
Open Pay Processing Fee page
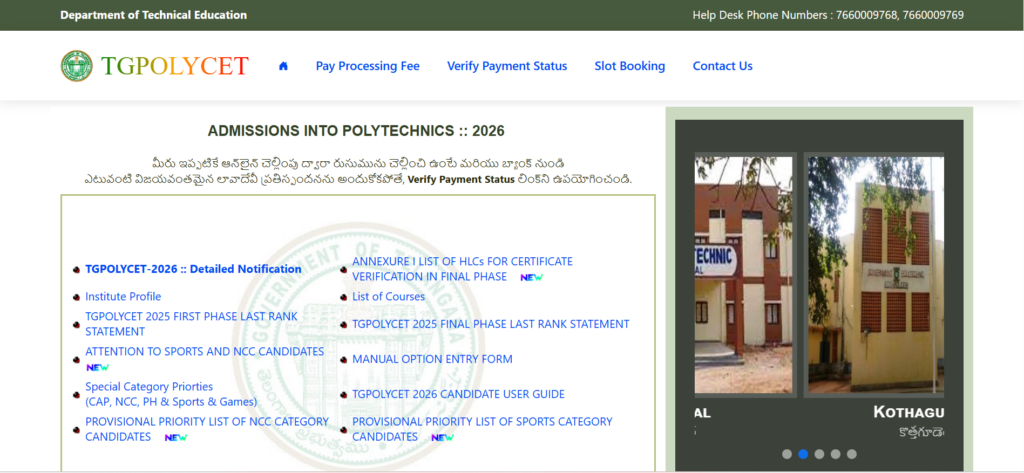coord(368,66)
